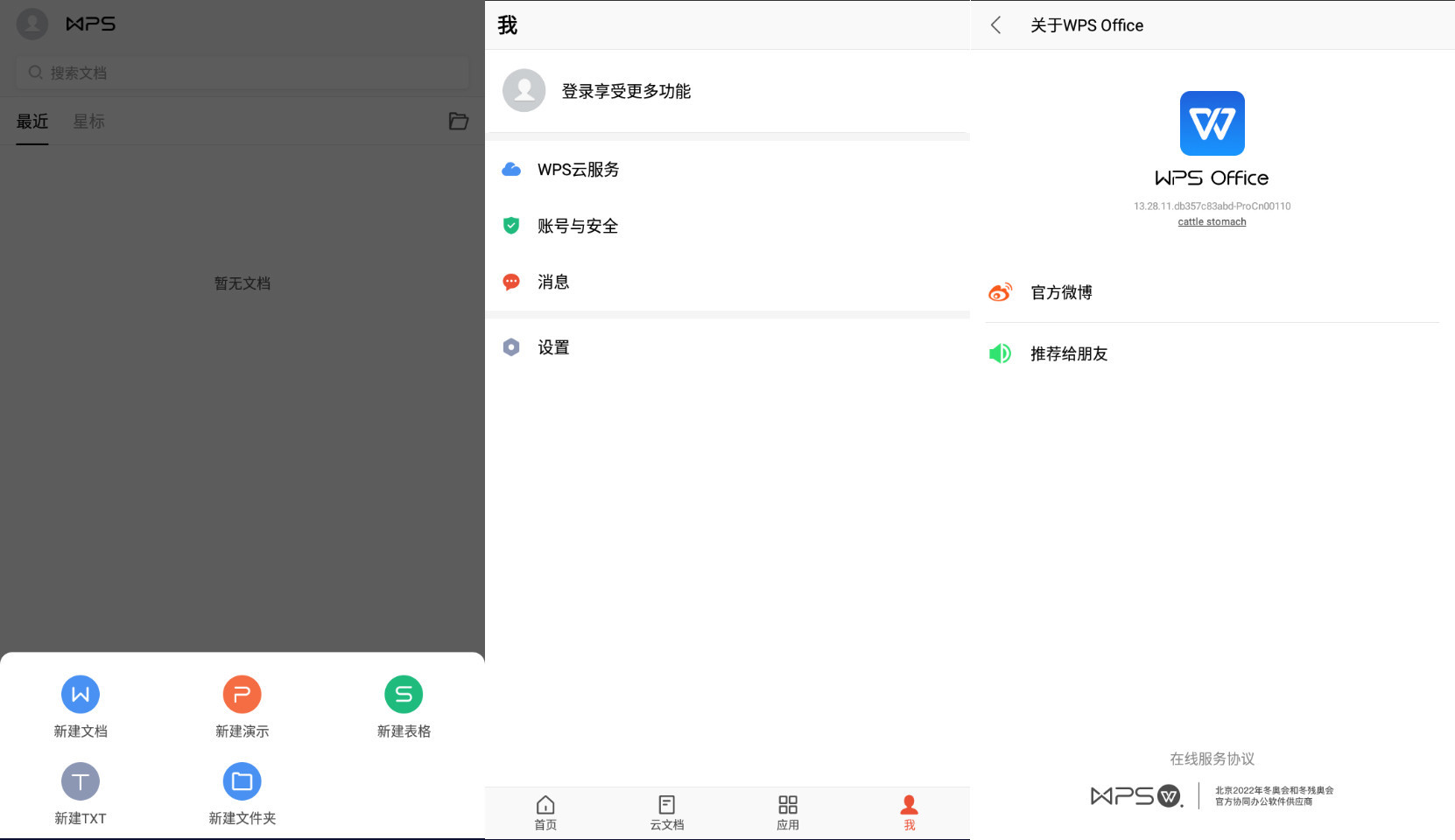Switch to the 星标 starred tab
The height and width of the screenshot is (840, 1455).
coord(89,122)
